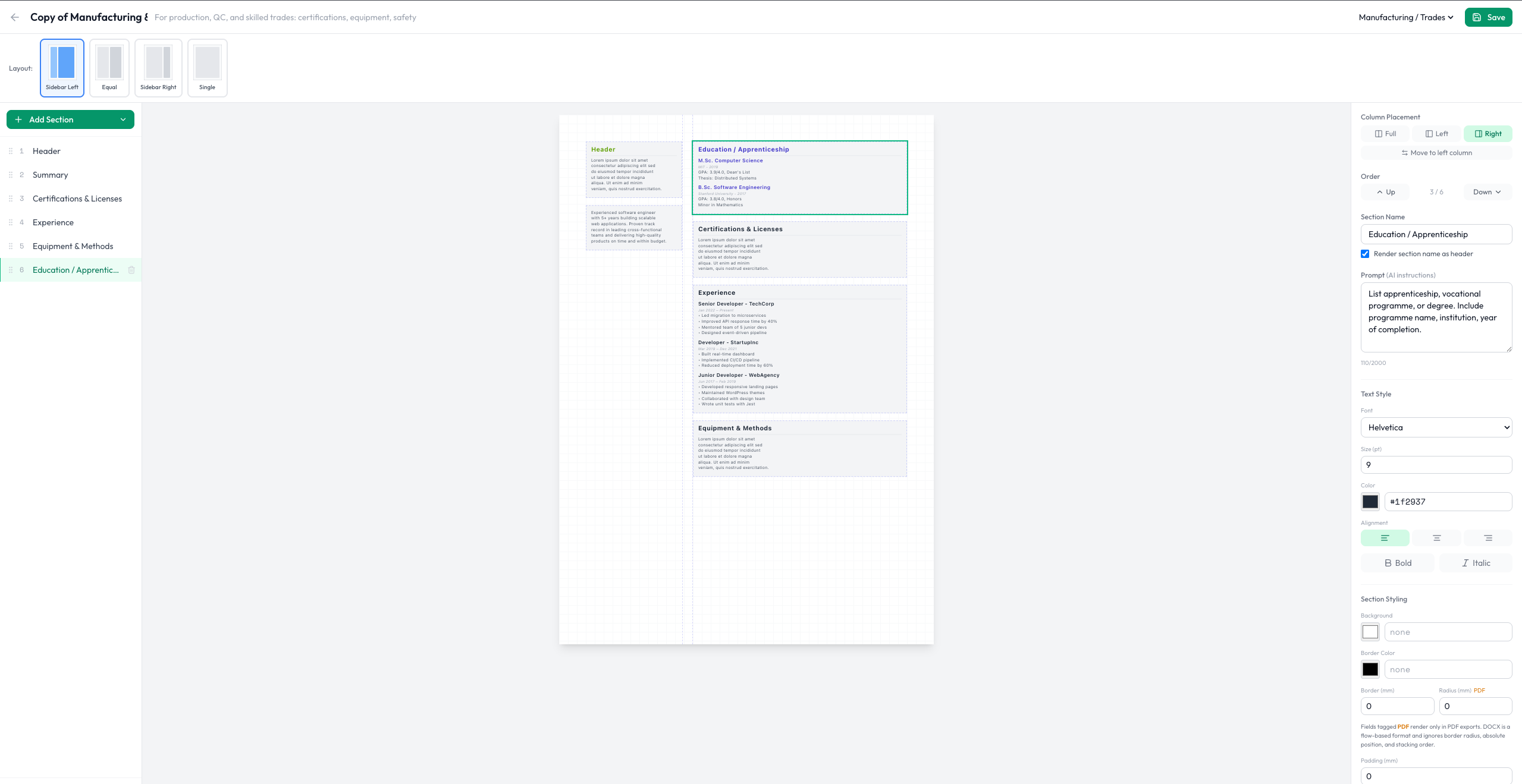Select Equipment & Methods block on canvas

799,449
